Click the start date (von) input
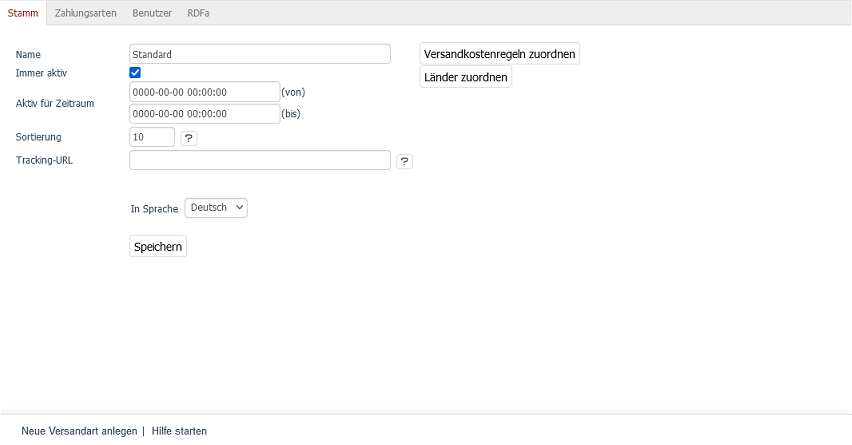Viewport: 852px width, 445px height. pyautogui.click(x=204, y=91)
